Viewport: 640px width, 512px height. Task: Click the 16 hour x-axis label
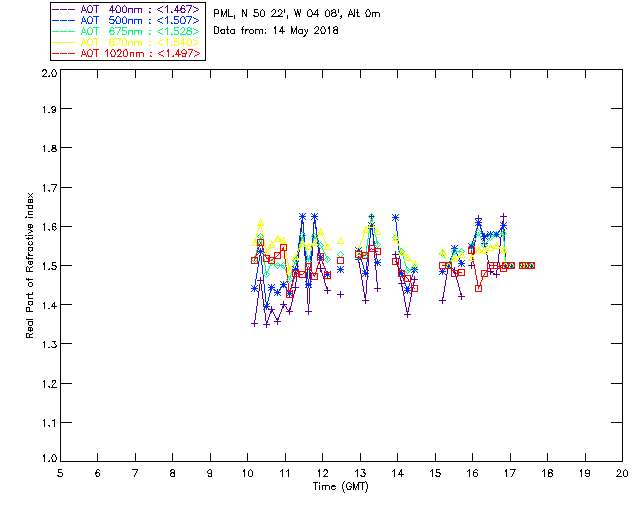(x=473, y=473)
